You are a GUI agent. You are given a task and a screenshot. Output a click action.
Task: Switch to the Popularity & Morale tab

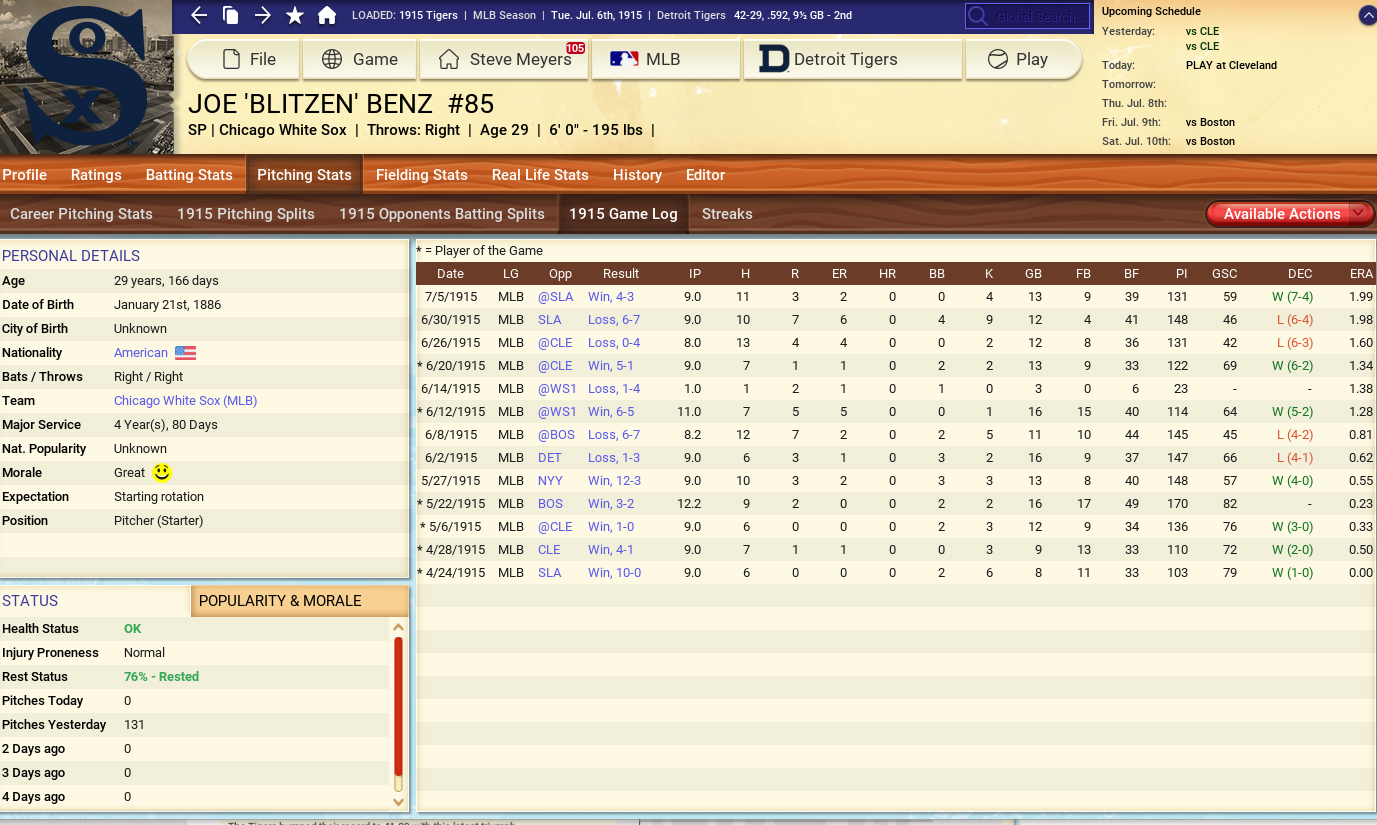point(300,601)
